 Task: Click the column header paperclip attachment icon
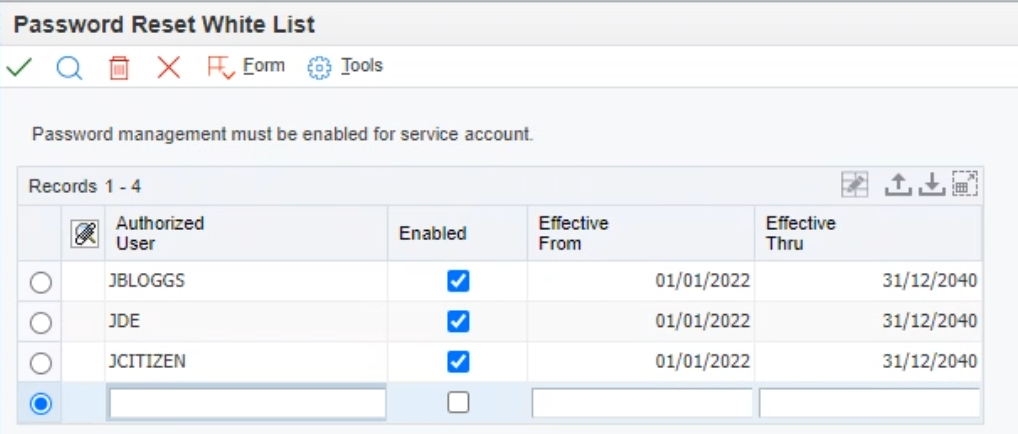pyautogui.click(x=85, y=233)
